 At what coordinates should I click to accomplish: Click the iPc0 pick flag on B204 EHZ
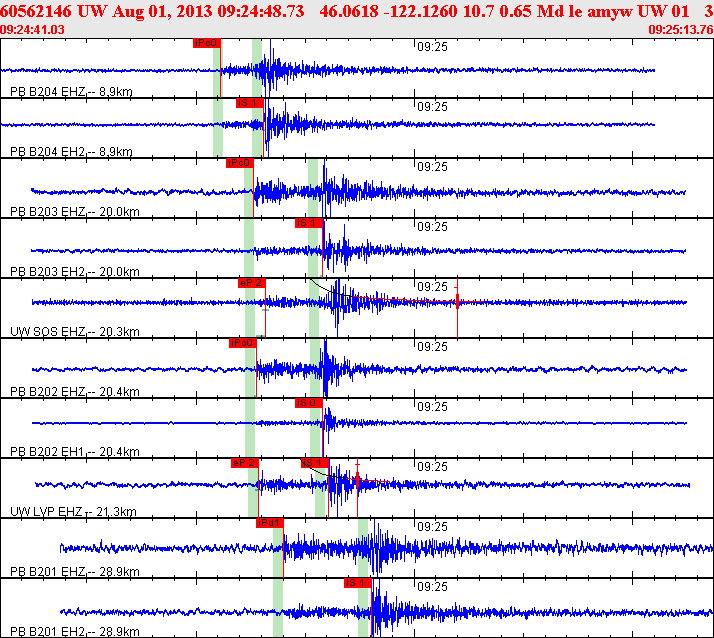point(207,43)
